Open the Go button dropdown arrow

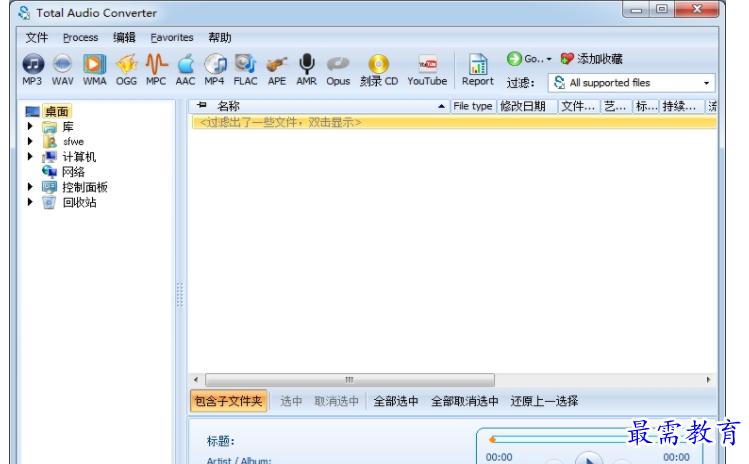[549, 59]
